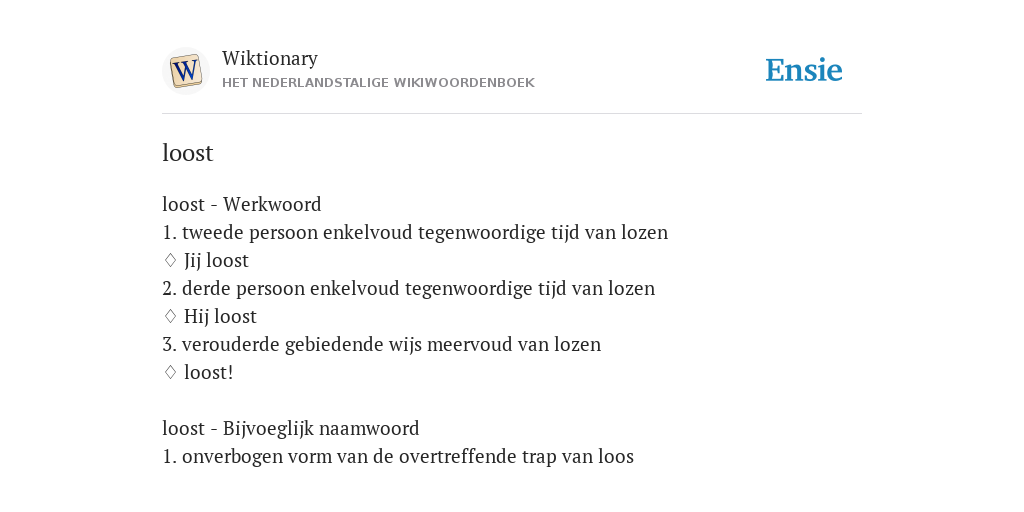This screenshot has width=1024, height=512.
Task: Click the 'loost - Bijvoeglijk naamwoord' section line
Action: [291, 428]
